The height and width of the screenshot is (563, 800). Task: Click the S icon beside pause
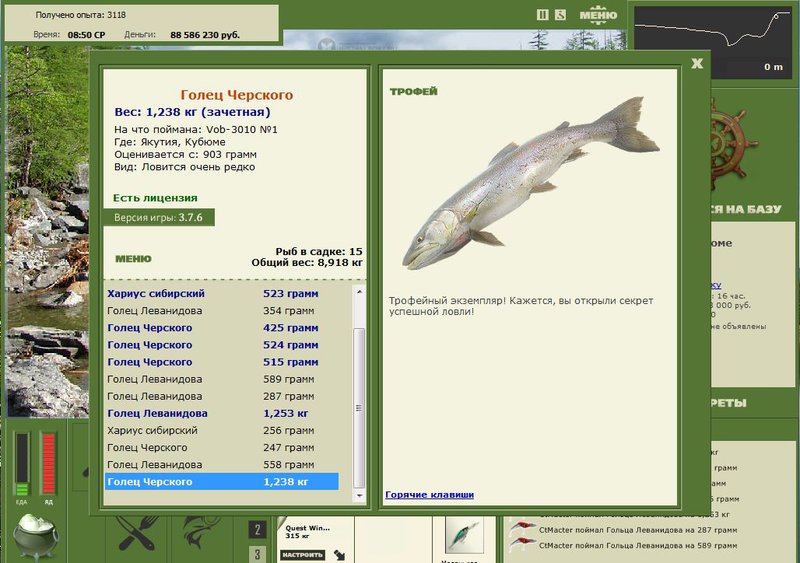point(560,15)
